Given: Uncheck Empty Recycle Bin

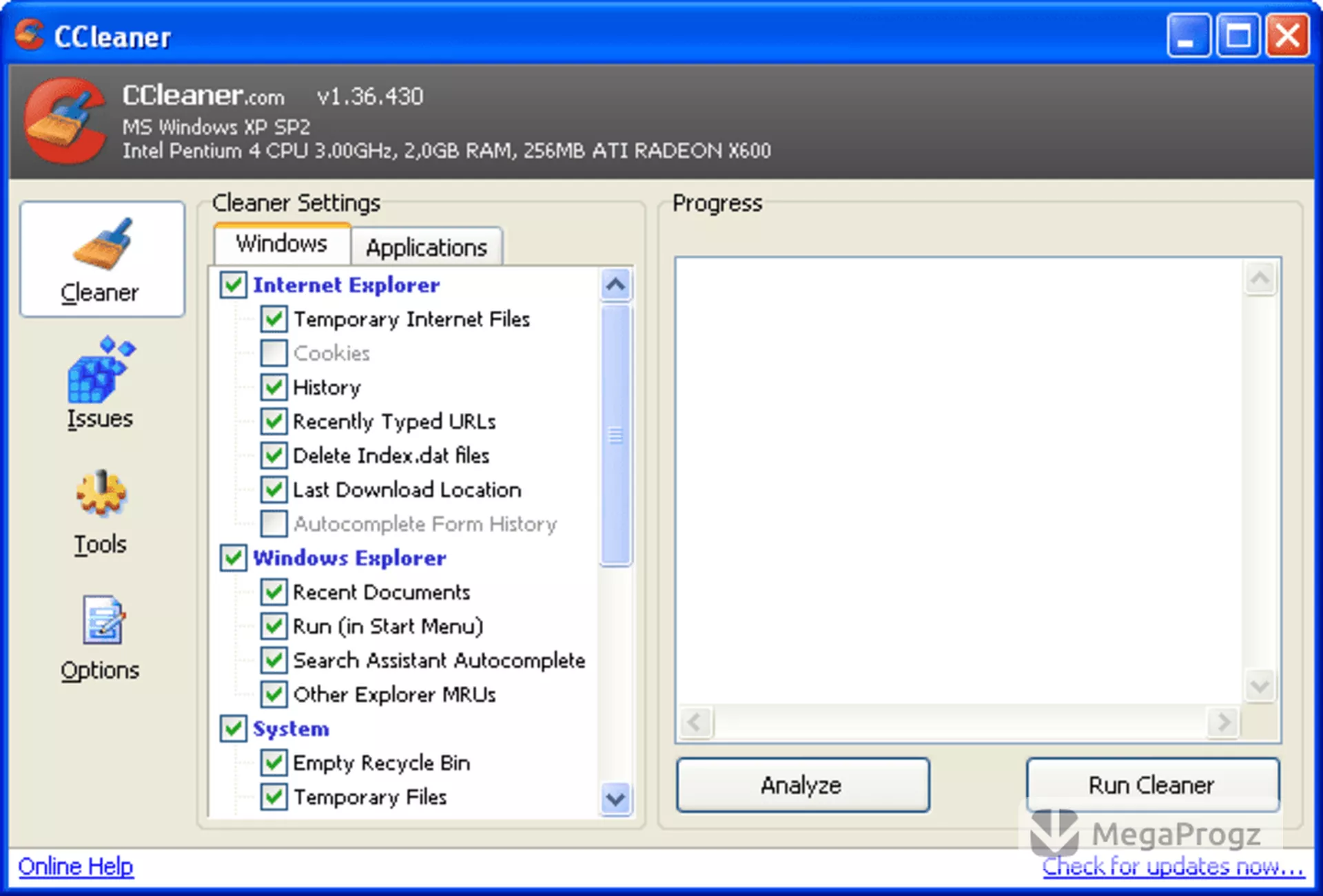Looking at the screenshot, I should point(274,762).
